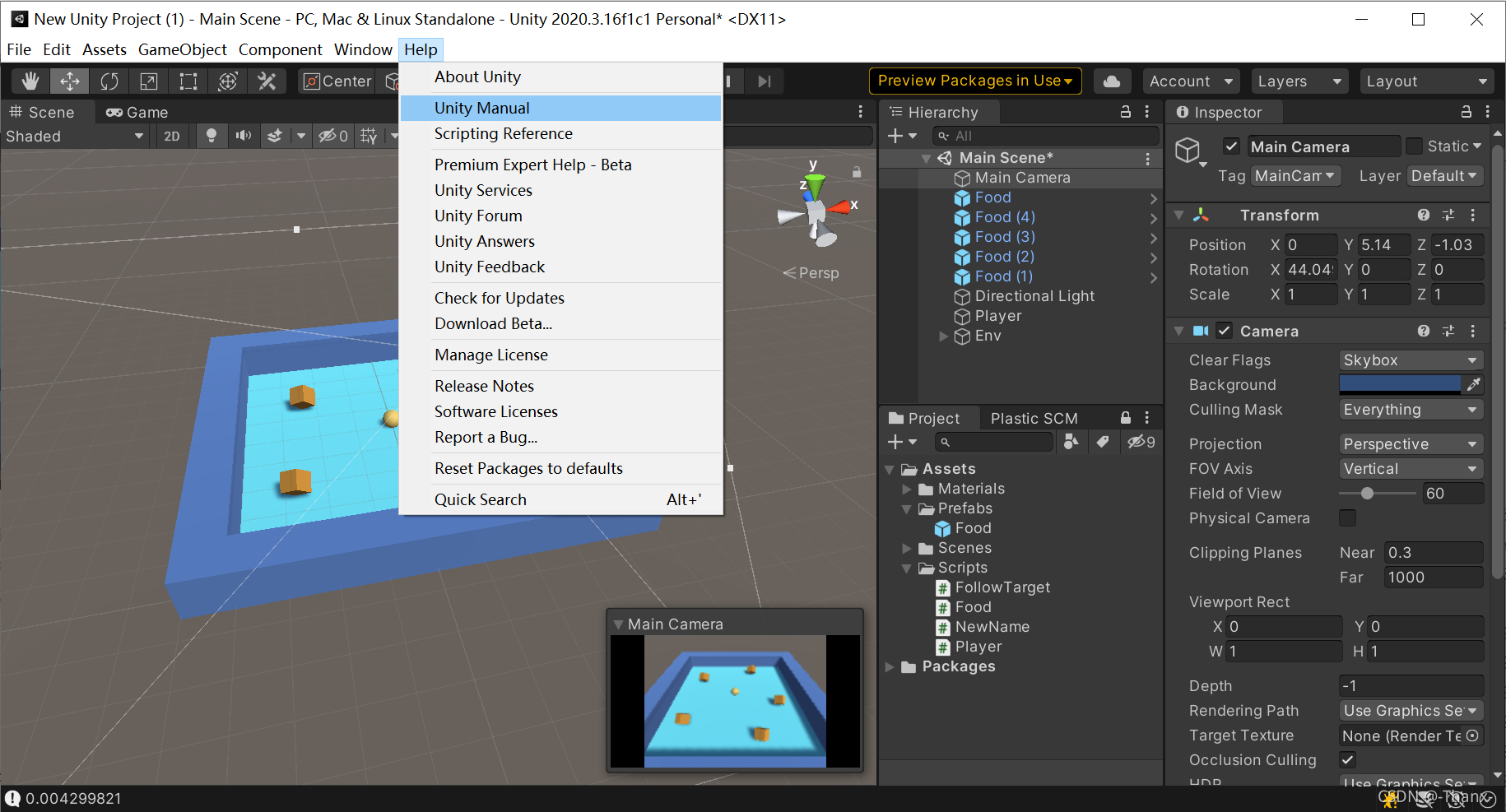The width and height of the screenshot is (1506, 812).
Task: Toggle Center pivot mode button
Action: coord(338,81)
